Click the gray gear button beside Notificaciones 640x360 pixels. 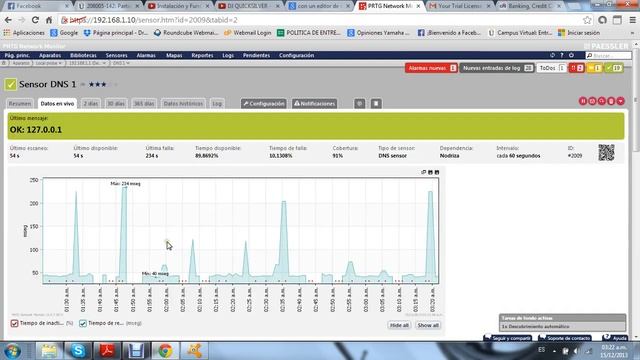pyautogui.click(x=360, y=104)
